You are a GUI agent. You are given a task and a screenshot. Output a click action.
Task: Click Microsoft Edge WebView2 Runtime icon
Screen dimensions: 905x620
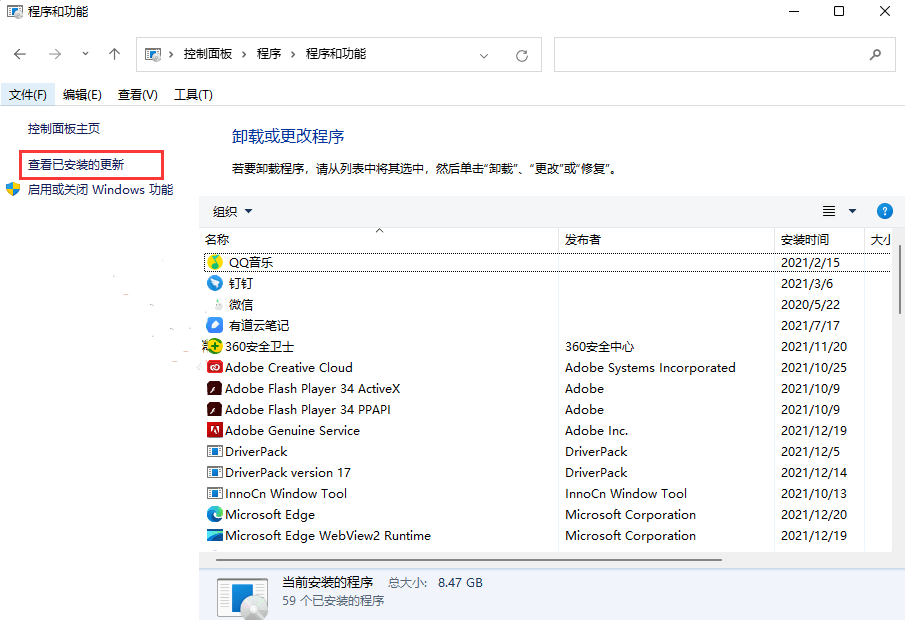click(x=215, y=535)
